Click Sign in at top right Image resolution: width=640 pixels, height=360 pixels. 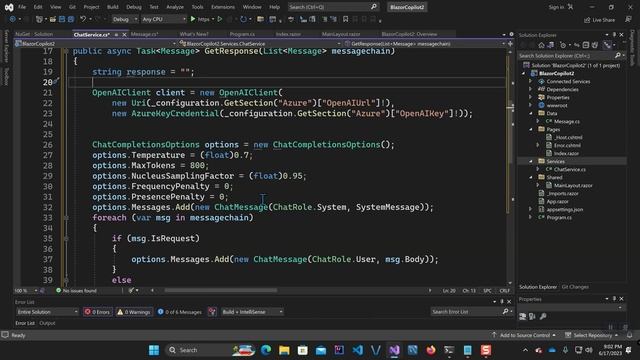556,7
